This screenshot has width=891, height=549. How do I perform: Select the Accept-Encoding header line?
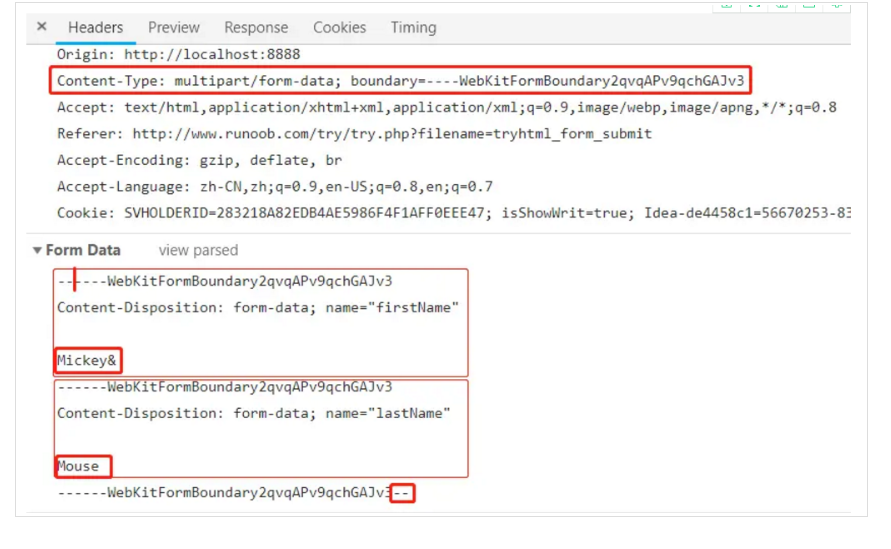199,160
